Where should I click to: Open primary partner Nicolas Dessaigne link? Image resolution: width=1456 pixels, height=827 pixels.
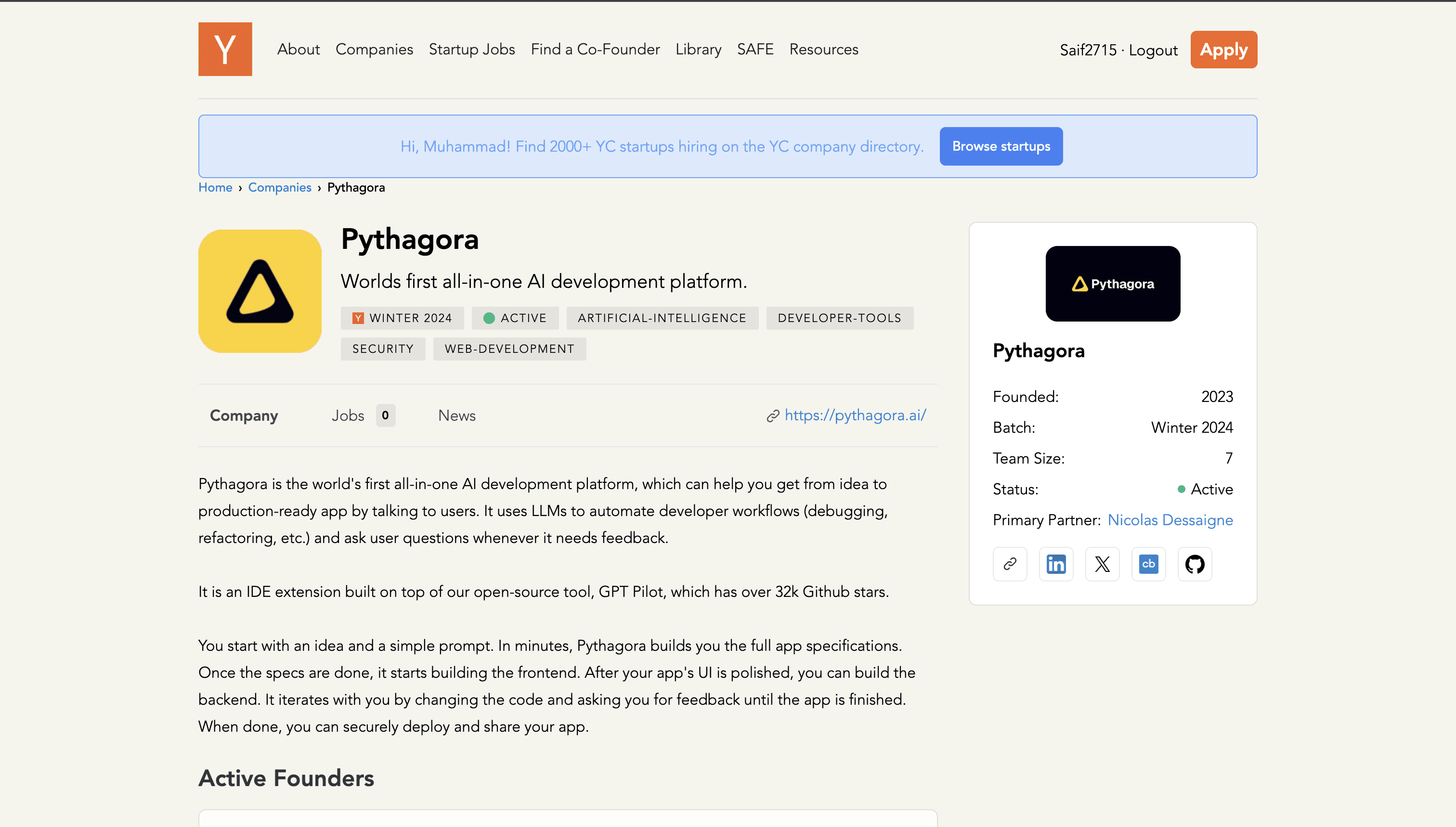pos(1170,520)
